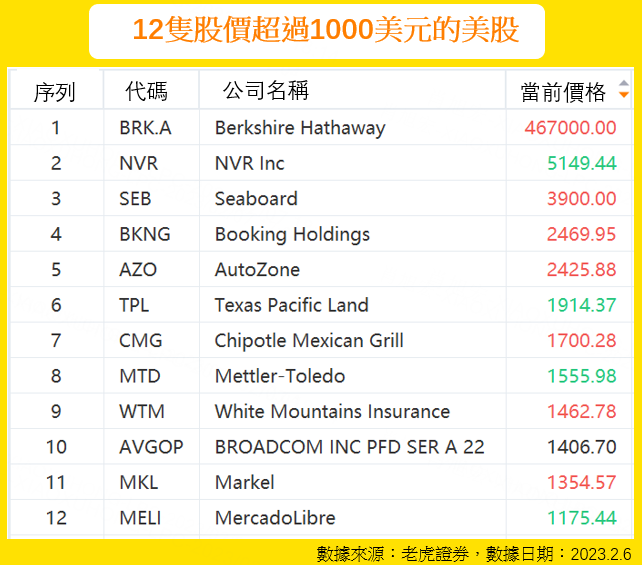Screen dimensions: 642x565
Task: Click ticker MELI
Action: [140, 518]
